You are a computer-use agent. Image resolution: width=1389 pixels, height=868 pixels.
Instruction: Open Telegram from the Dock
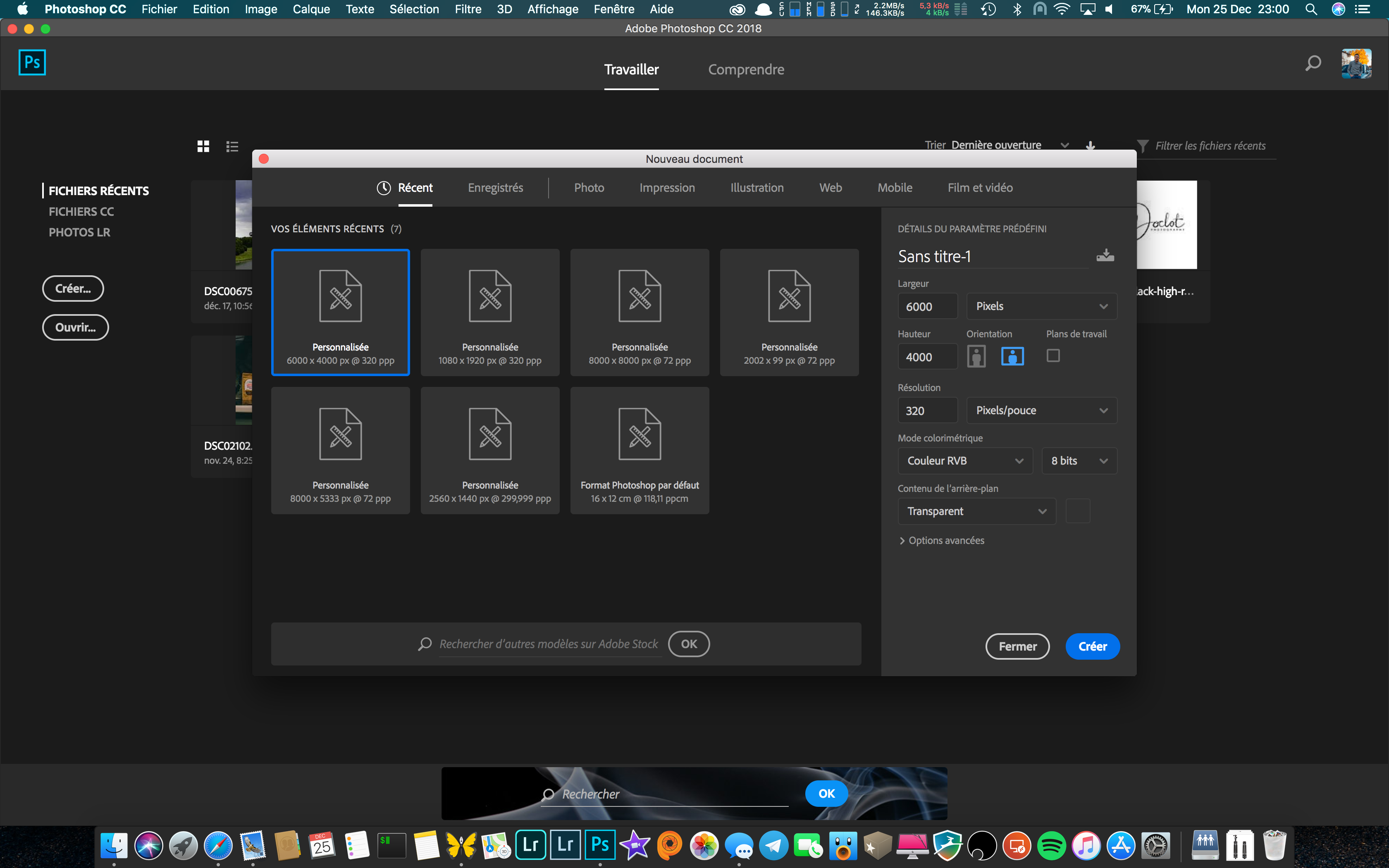774,846
